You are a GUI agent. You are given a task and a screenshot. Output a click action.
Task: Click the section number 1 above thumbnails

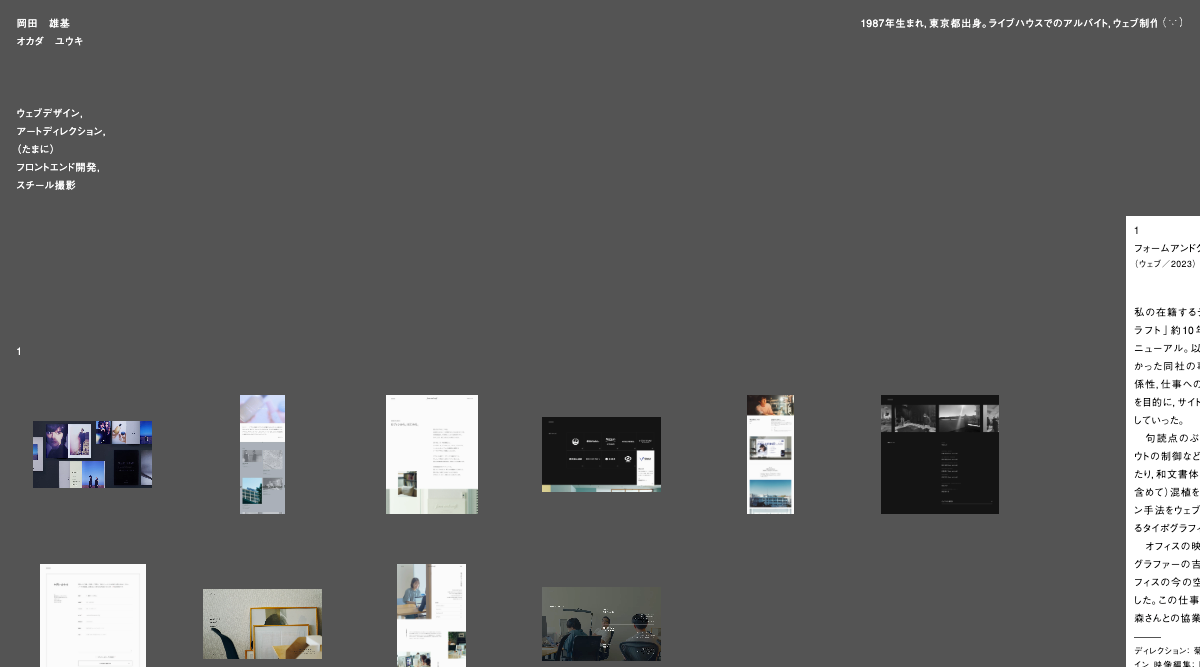pyautogui.click(x=19, y=351)
